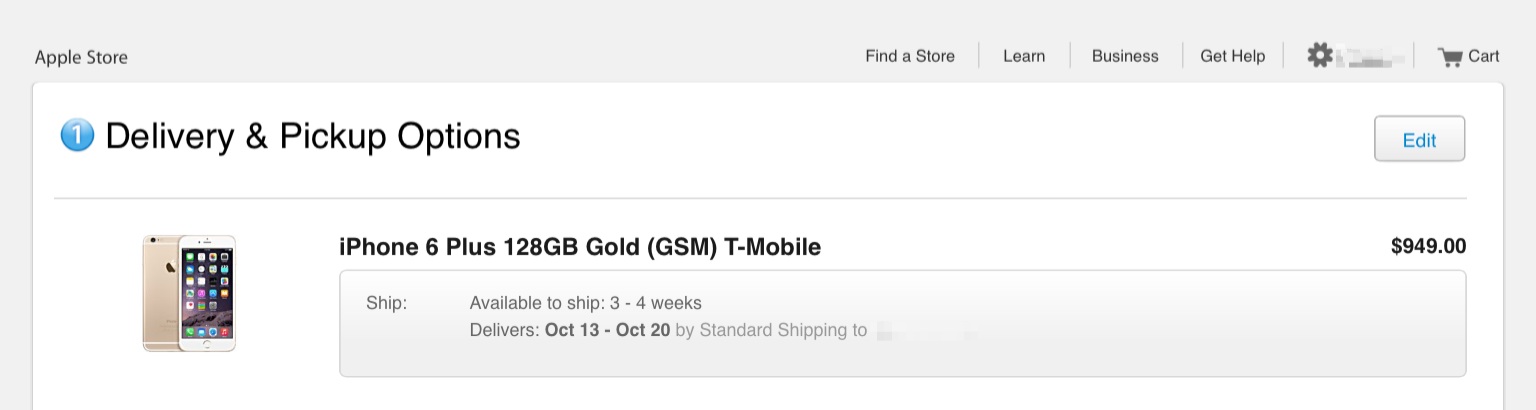This screenshot has width=1536, height=410.
Task: Click the Delivery & Pickup Options heading
Action: pyautogui.click(x=312, y=136)
